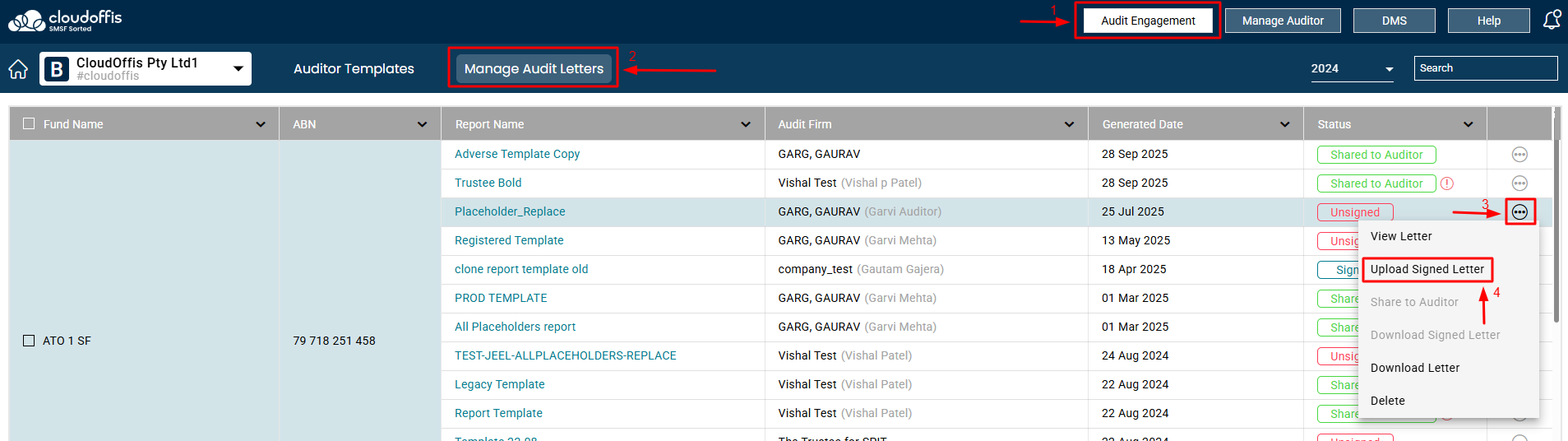Click the cloudoffis logo
This screenshot has height=441, width=1568.
coord(65,21)
